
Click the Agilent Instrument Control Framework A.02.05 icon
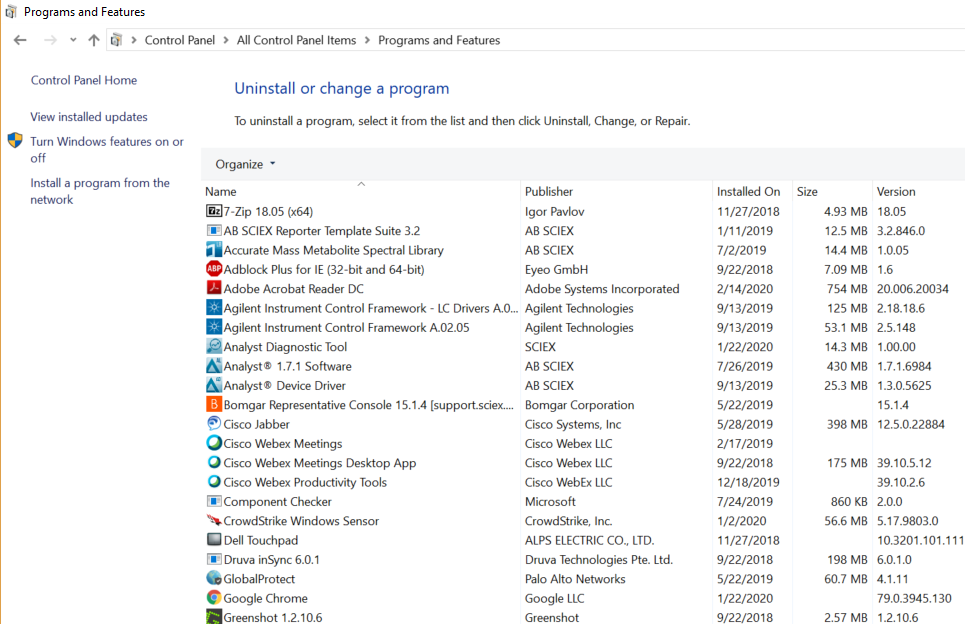tap(214, 327)
